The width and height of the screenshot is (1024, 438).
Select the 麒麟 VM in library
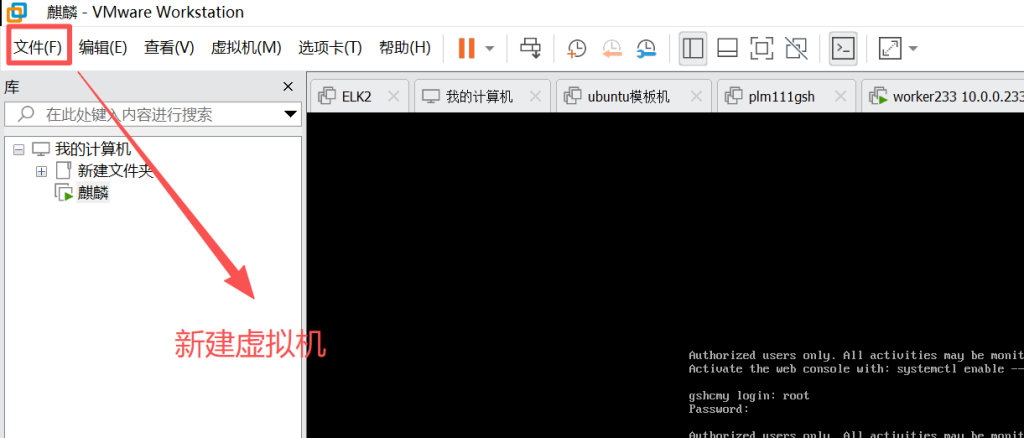tap(92, 193)
